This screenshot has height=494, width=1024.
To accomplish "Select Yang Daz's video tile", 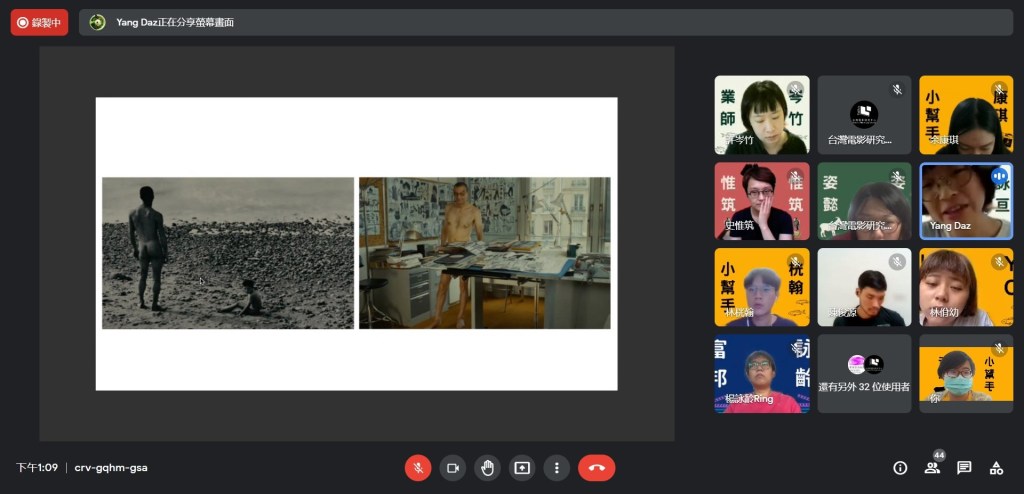I will coord(965,201).
